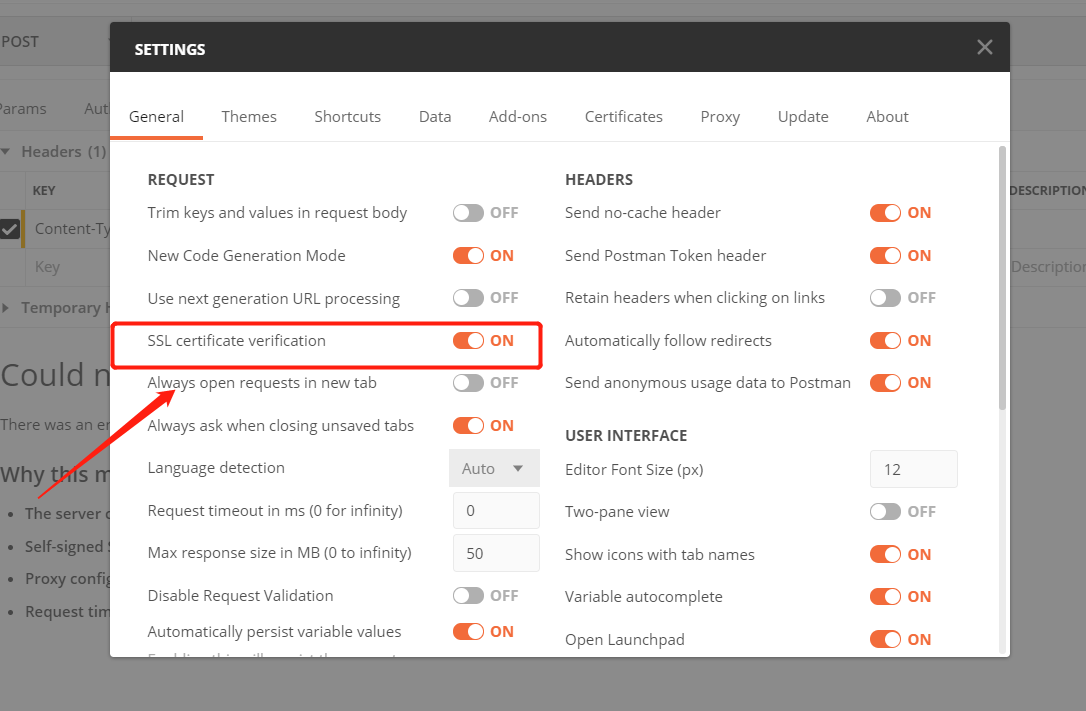
Task: Open the Language detection dropdown
Action: pos(494,468)
